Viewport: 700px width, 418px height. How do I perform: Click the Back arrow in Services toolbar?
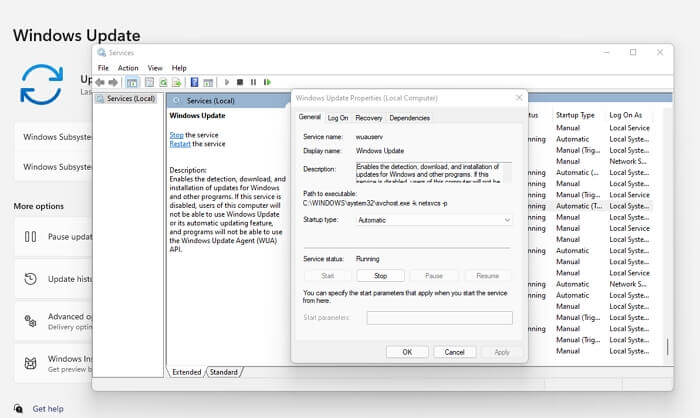coord(100,82)
